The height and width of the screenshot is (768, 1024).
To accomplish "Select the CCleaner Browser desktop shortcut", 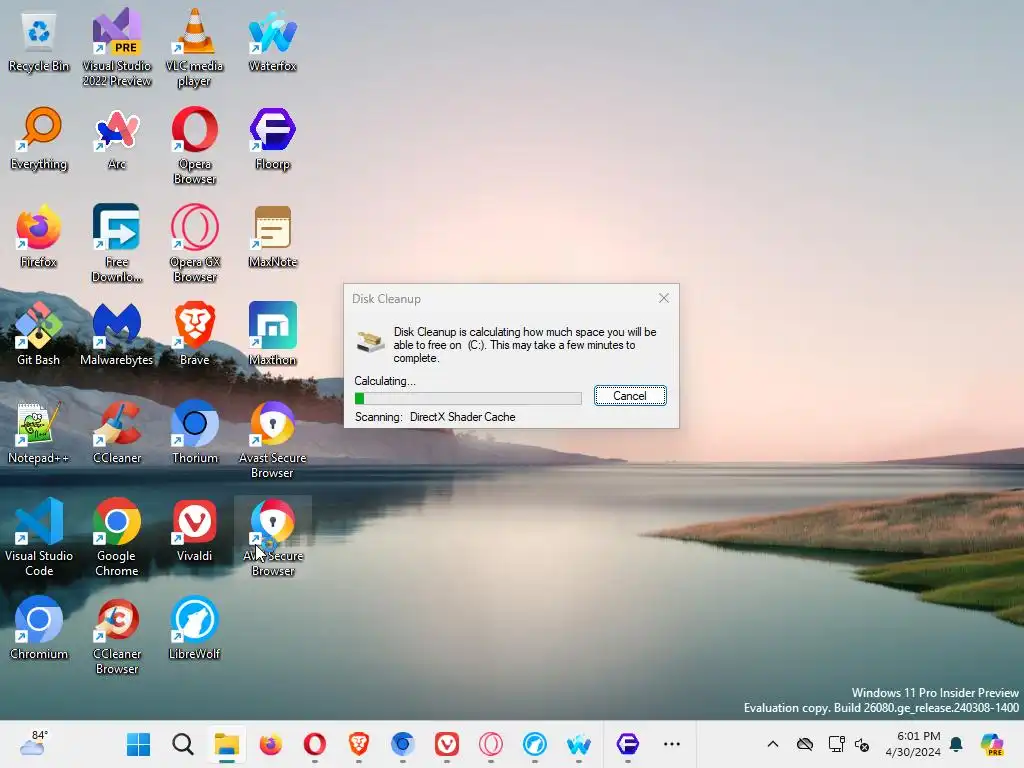I will pos(117,635).
